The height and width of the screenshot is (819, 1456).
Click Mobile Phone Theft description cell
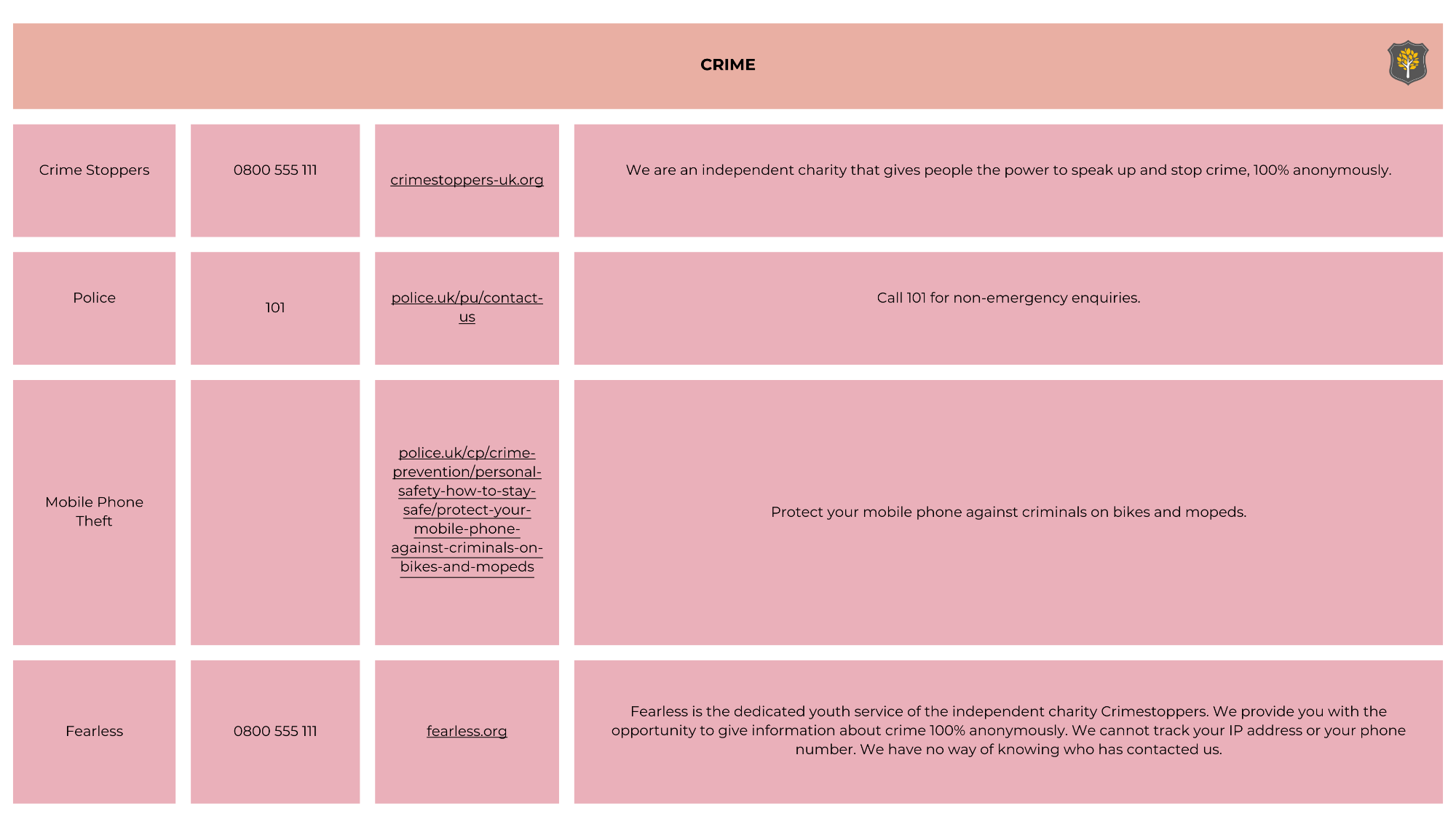click(x=1008, y=511)
